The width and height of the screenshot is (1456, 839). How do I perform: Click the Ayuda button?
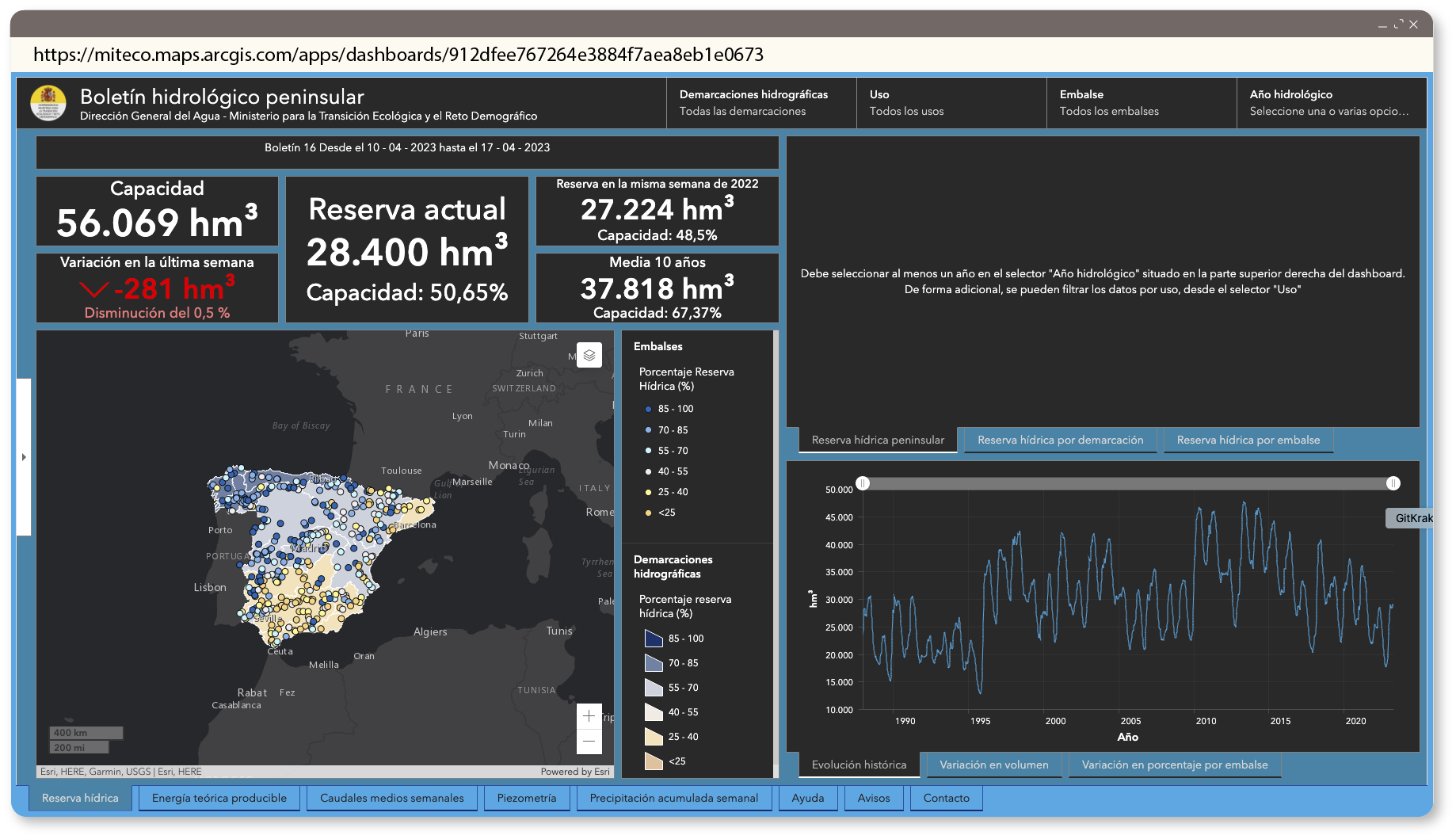pyautogui.click(x=807, y=798)
